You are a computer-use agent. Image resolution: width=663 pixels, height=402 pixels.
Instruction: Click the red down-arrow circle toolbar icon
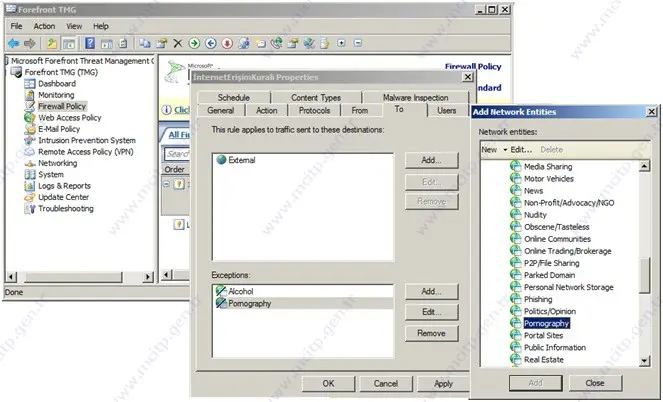(227, 43)
